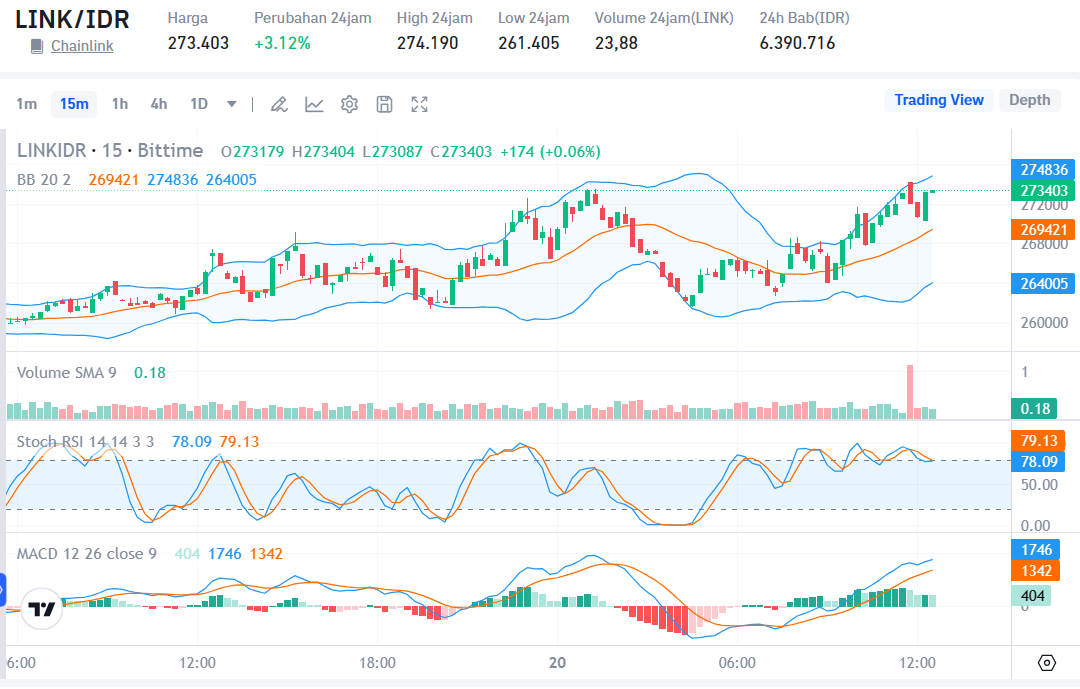Click the save chart floppy icon
The width and height of the screenshot is (1080, 689).
(x=384, y=104)
